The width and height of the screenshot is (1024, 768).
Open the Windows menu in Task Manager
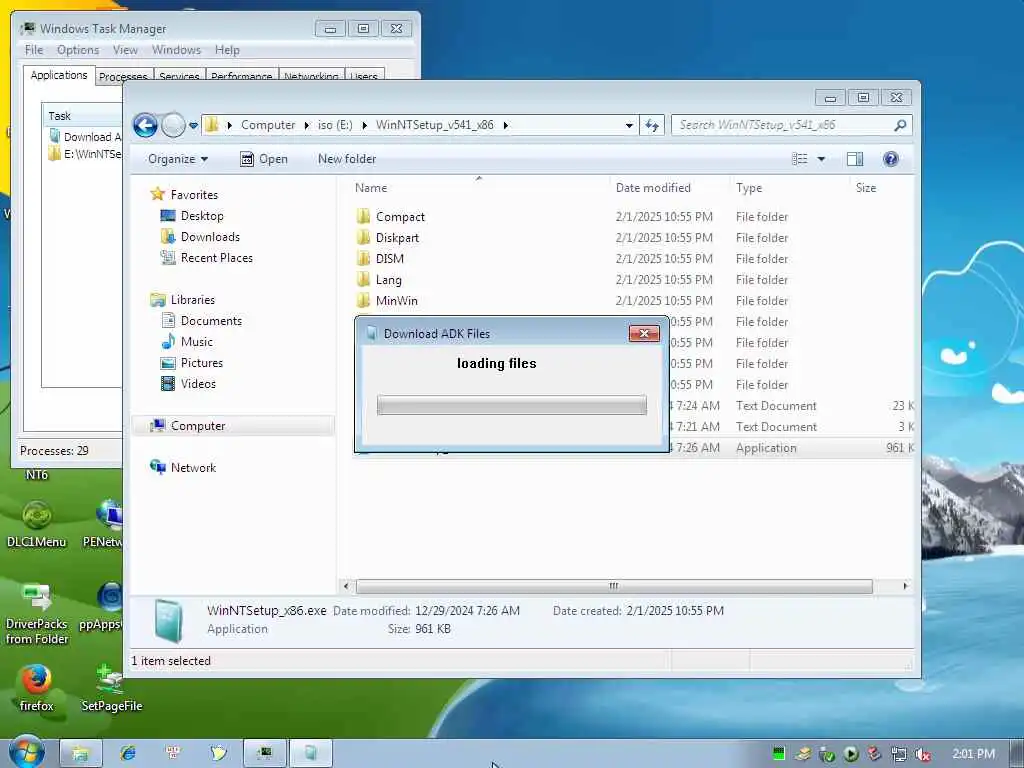pyautogui.click(x=176, y=50)
